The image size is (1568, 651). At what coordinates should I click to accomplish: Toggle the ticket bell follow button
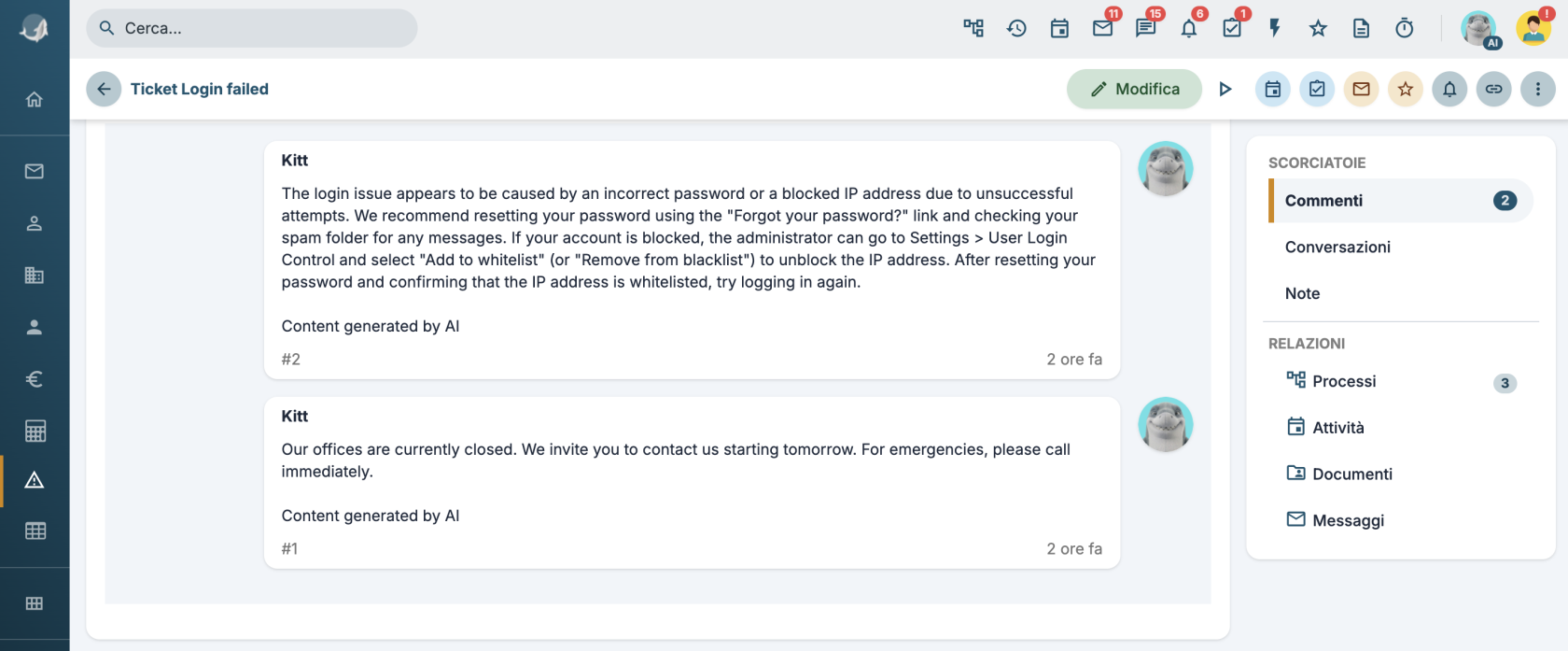point(1449,89)
